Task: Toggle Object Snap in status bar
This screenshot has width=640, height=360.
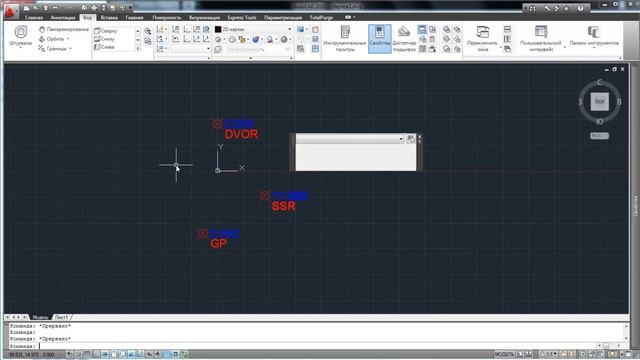Action: tap(114, 354)
